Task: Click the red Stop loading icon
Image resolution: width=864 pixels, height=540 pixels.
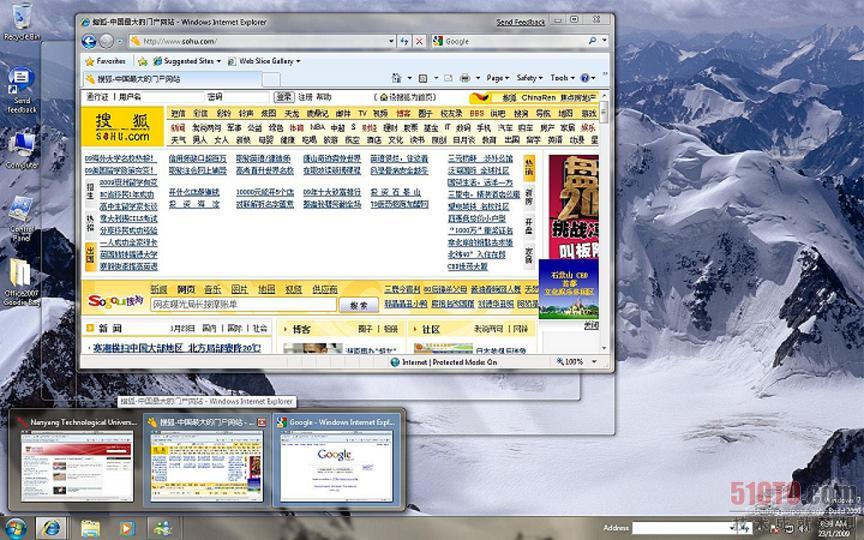Action: 419,41
